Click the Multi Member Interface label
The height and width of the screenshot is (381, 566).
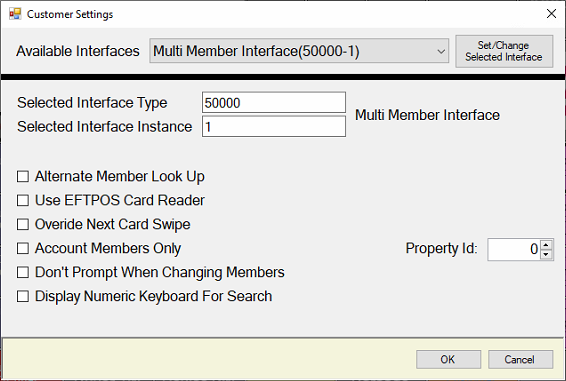(427, 115)
